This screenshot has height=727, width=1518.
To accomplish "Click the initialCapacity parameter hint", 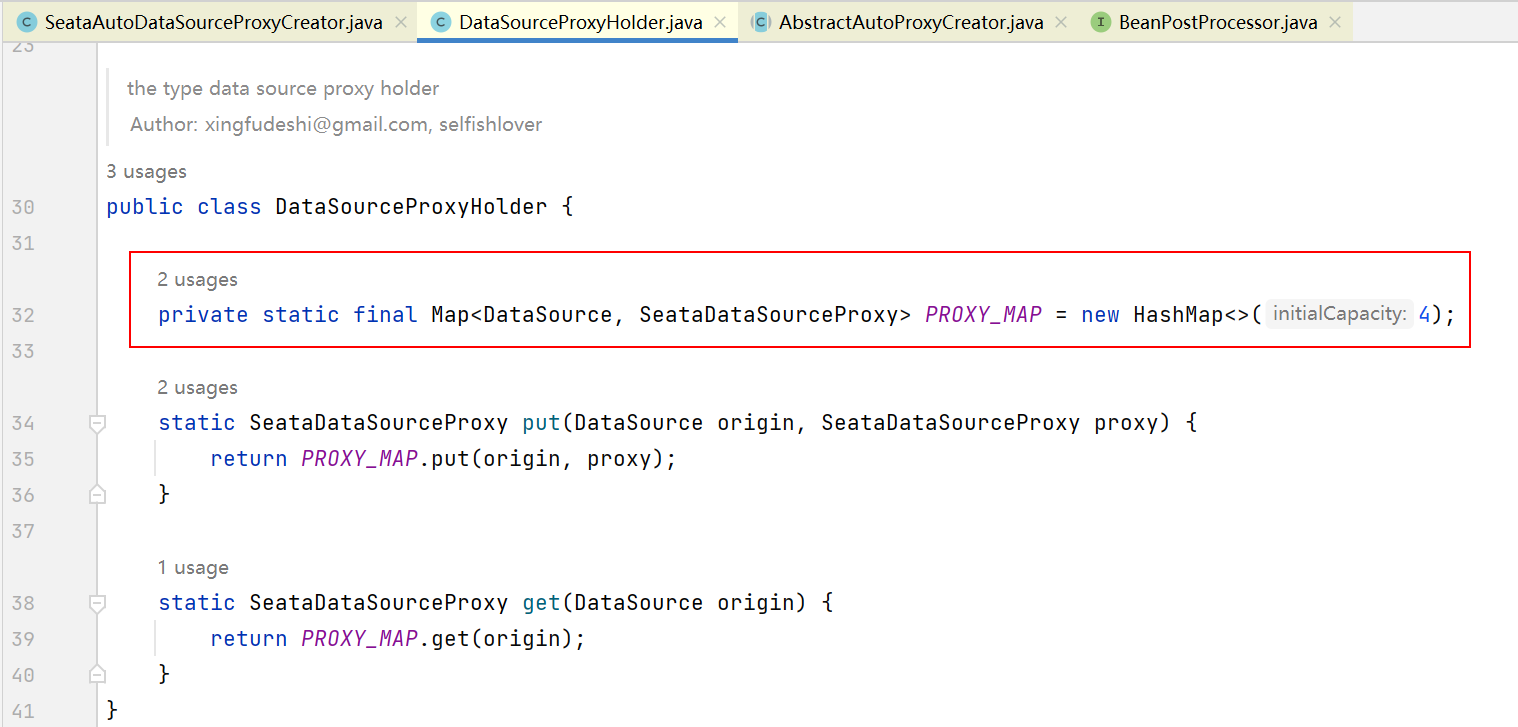I will [x=1339, y=314].
